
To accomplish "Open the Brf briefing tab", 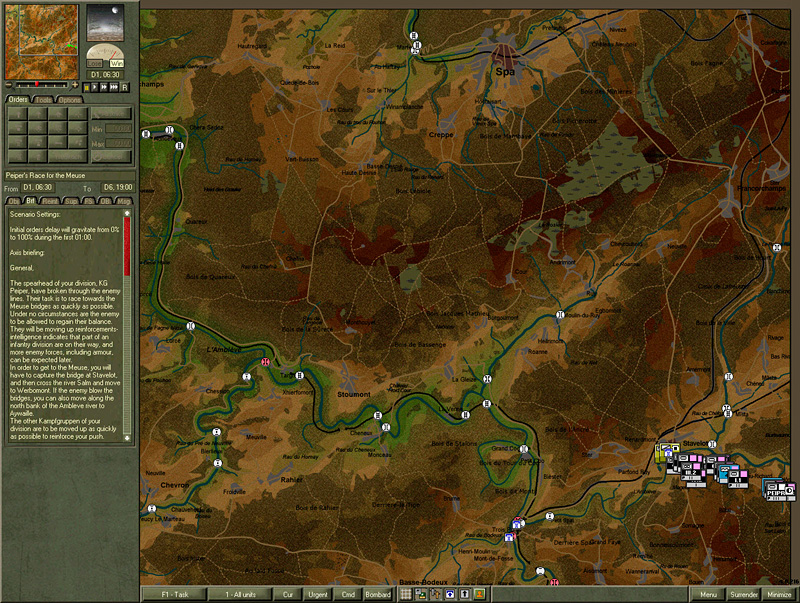I will pos(30,201).
